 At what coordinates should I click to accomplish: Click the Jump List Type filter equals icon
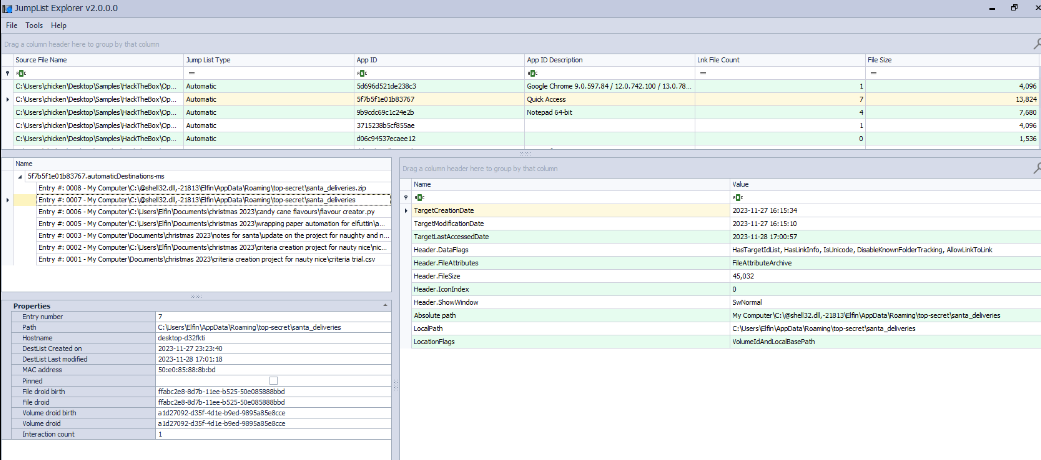[x=190, y=73]
